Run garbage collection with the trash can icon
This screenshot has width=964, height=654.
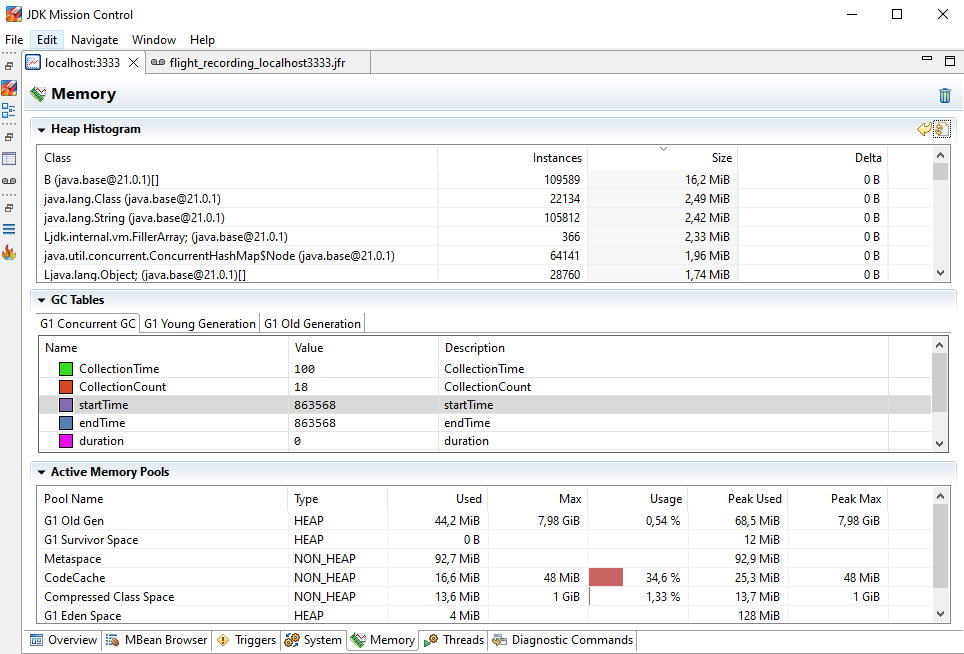[945, 95]
